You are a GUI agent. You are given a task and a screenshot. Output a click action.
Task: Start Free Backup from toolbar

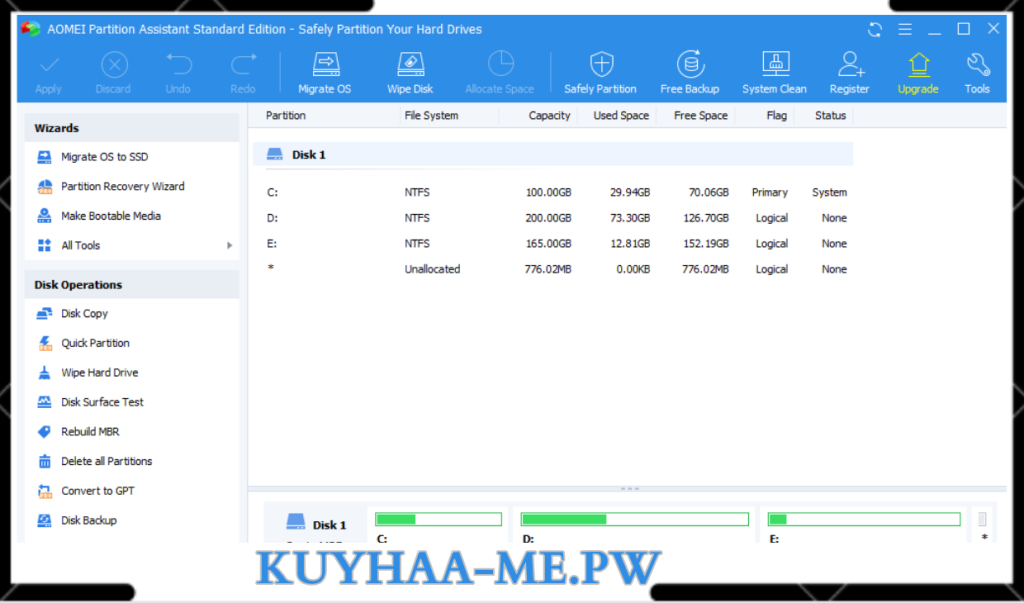tap(690, 73)
